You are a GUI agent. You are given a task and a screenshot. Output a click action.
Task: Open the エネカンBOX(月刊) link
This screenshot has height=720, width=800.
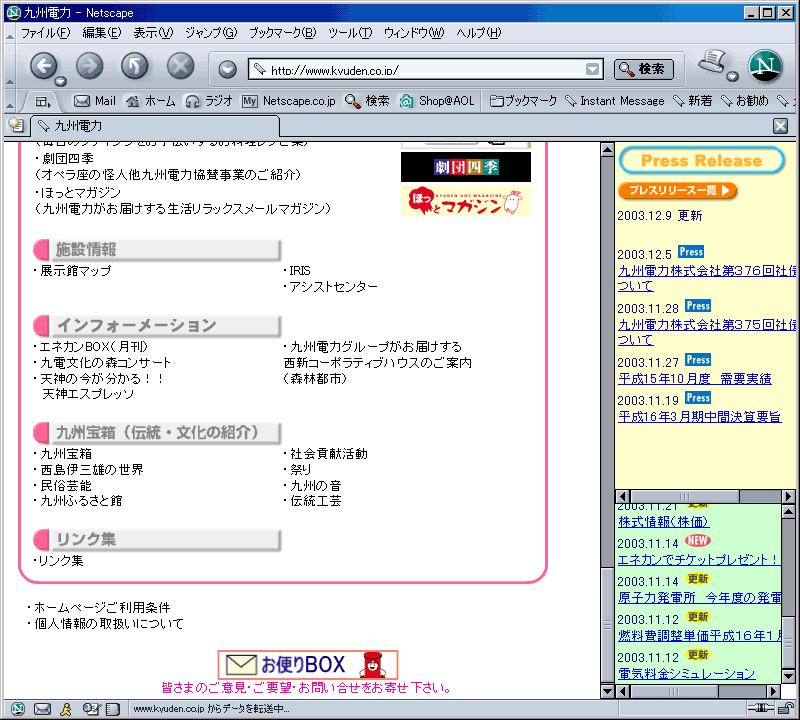pos(94,347)
